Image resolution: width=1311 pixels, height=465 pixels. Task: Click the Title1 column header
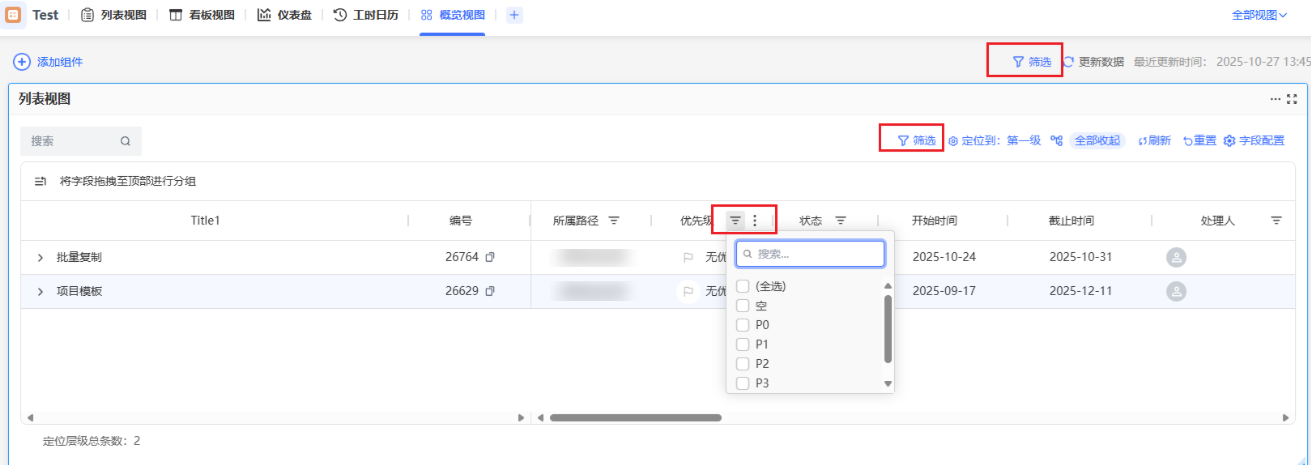click(x=205, y=221)
